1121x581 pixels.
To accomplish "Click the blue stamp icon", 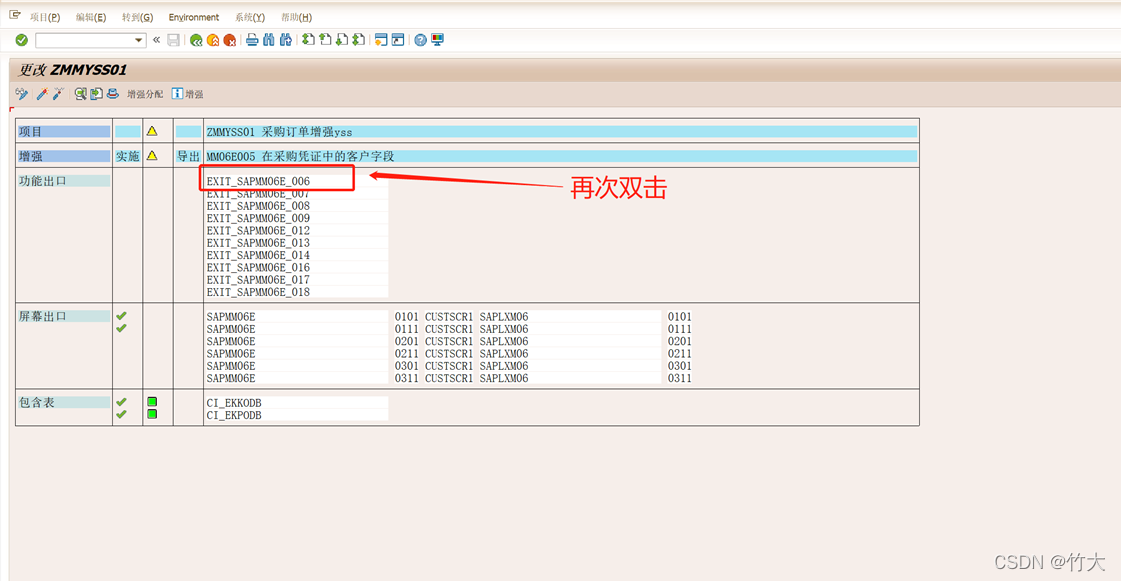I will click(x=113, y=94).
